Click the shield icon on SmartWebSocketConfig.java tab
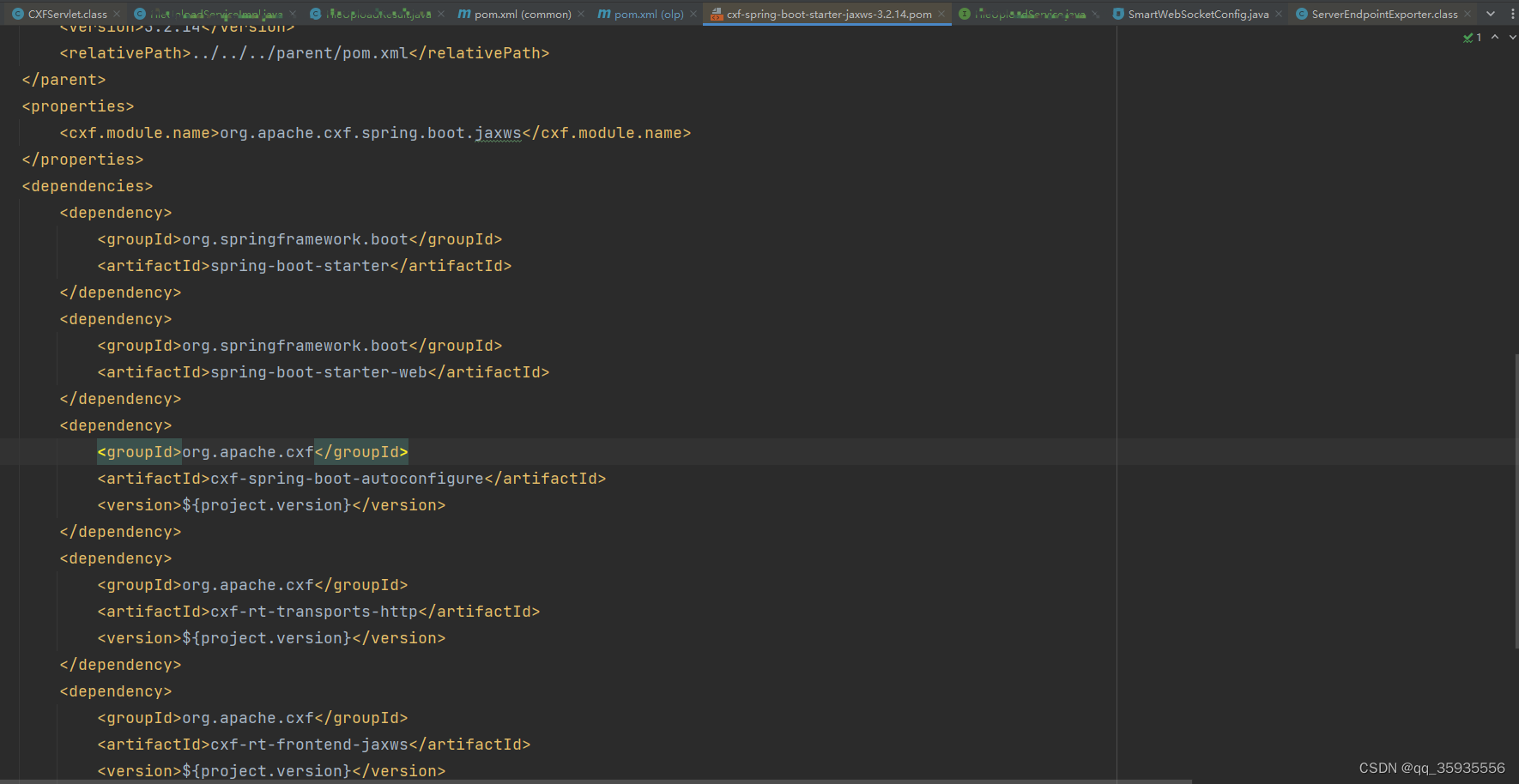 (x=1119, y=14)
